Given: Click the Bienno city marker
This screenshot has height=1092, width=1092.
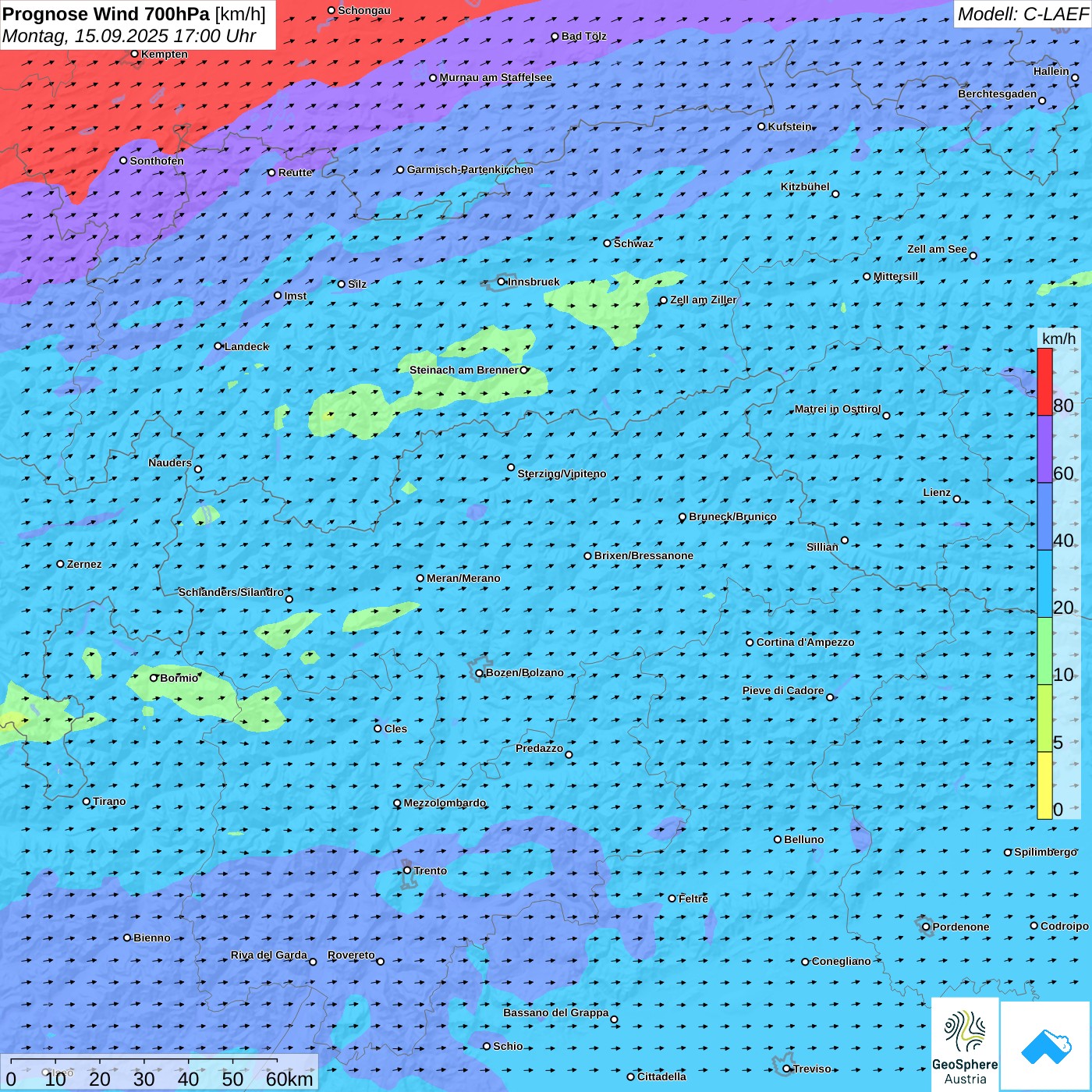Looking at the screenshot, I should click(127, 938).
